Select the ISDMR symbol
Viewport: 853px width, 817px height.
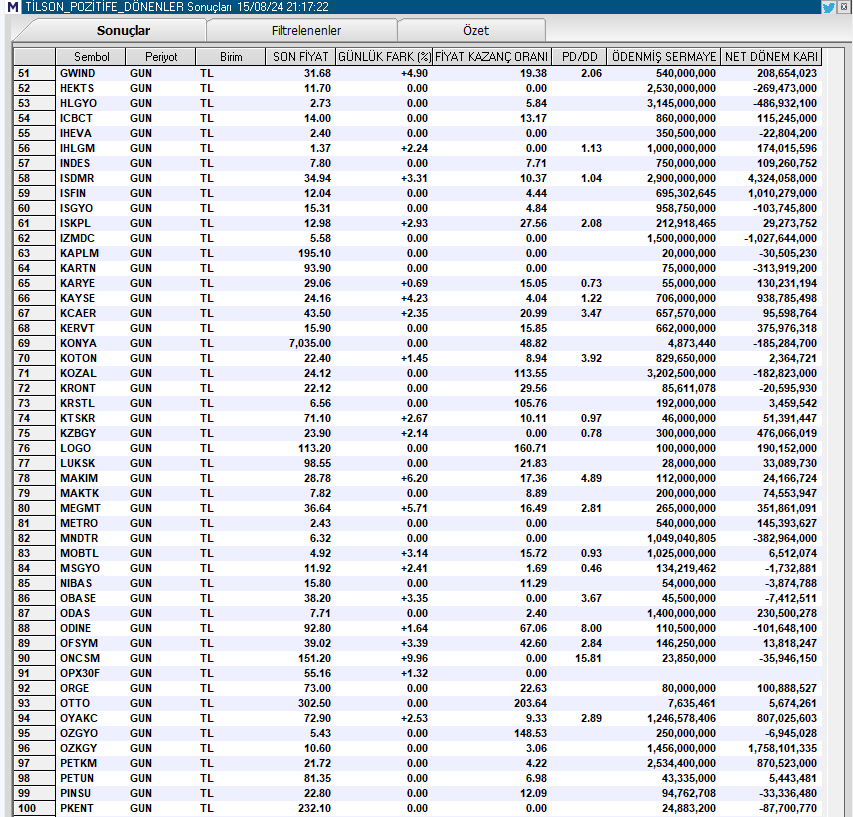pyautogui.click(x=77, y=178)
